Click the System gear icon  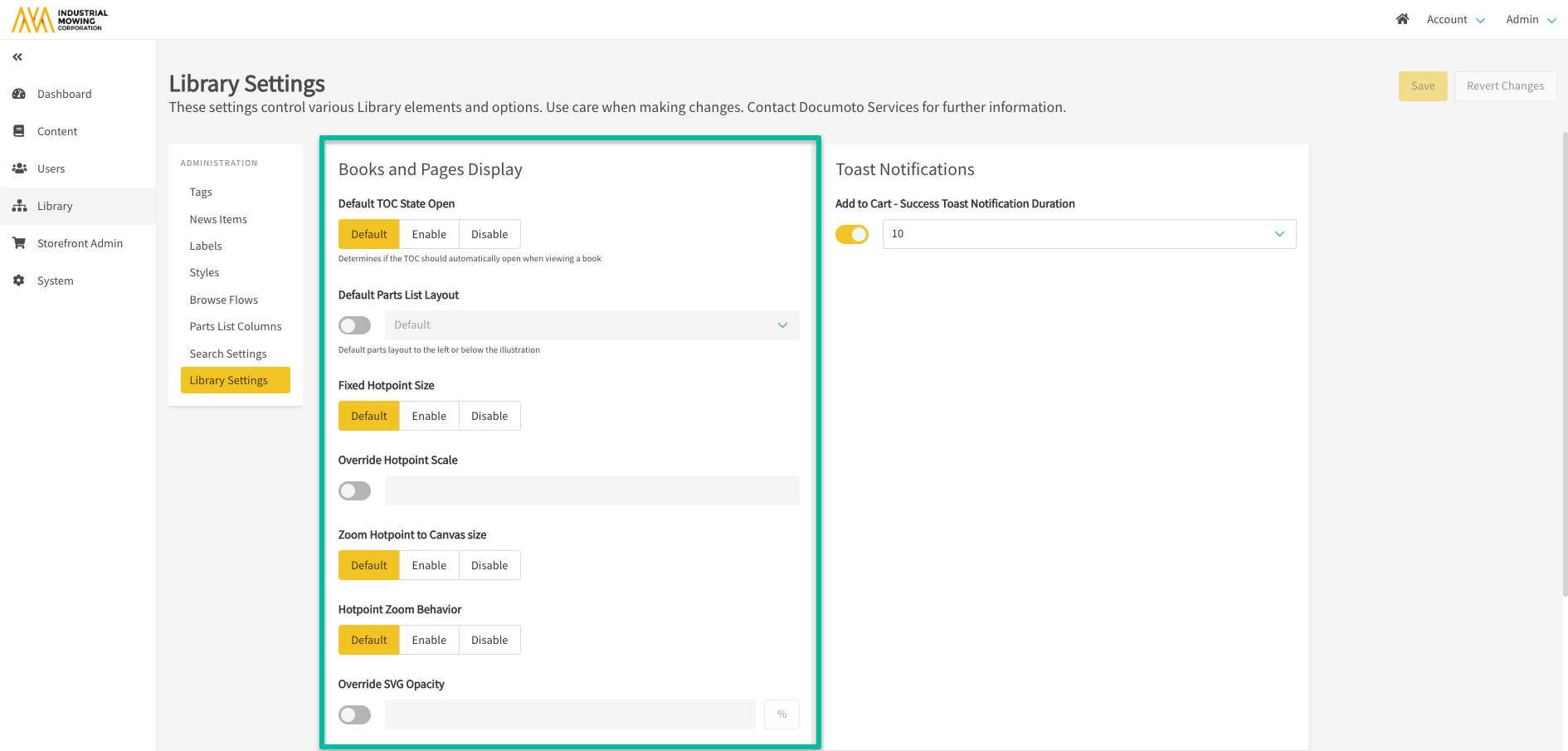19,280
